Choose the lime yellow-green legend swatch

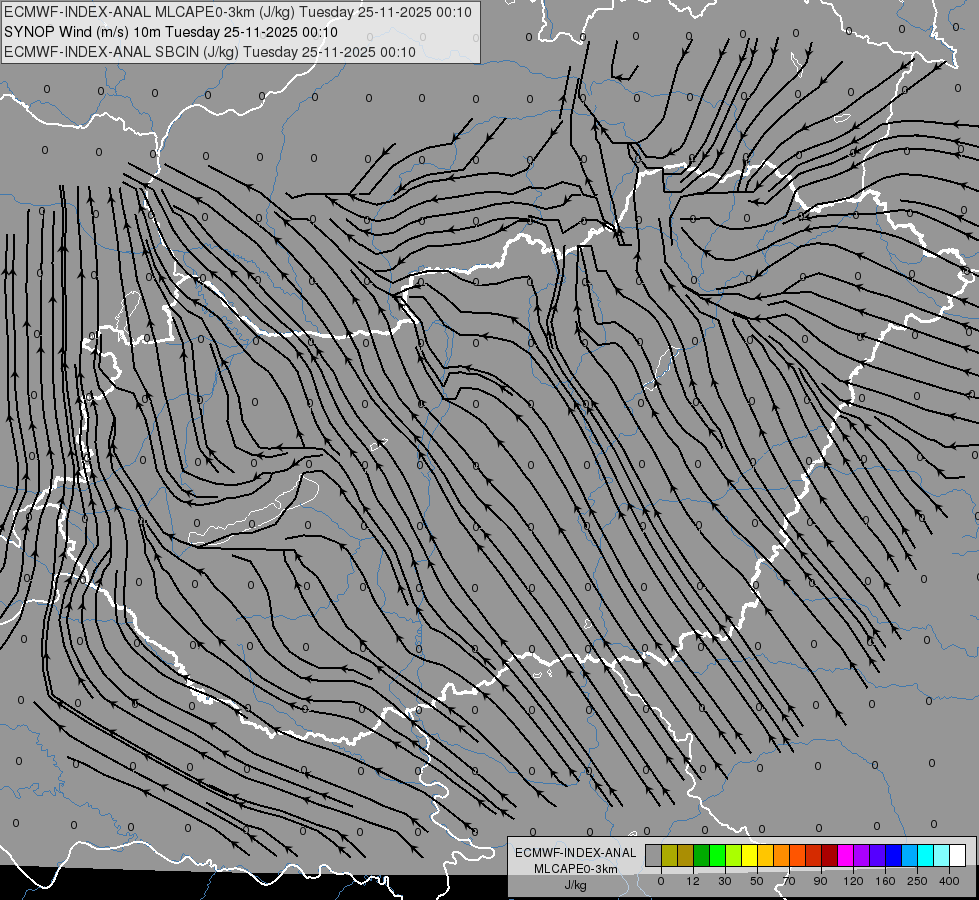734,855
